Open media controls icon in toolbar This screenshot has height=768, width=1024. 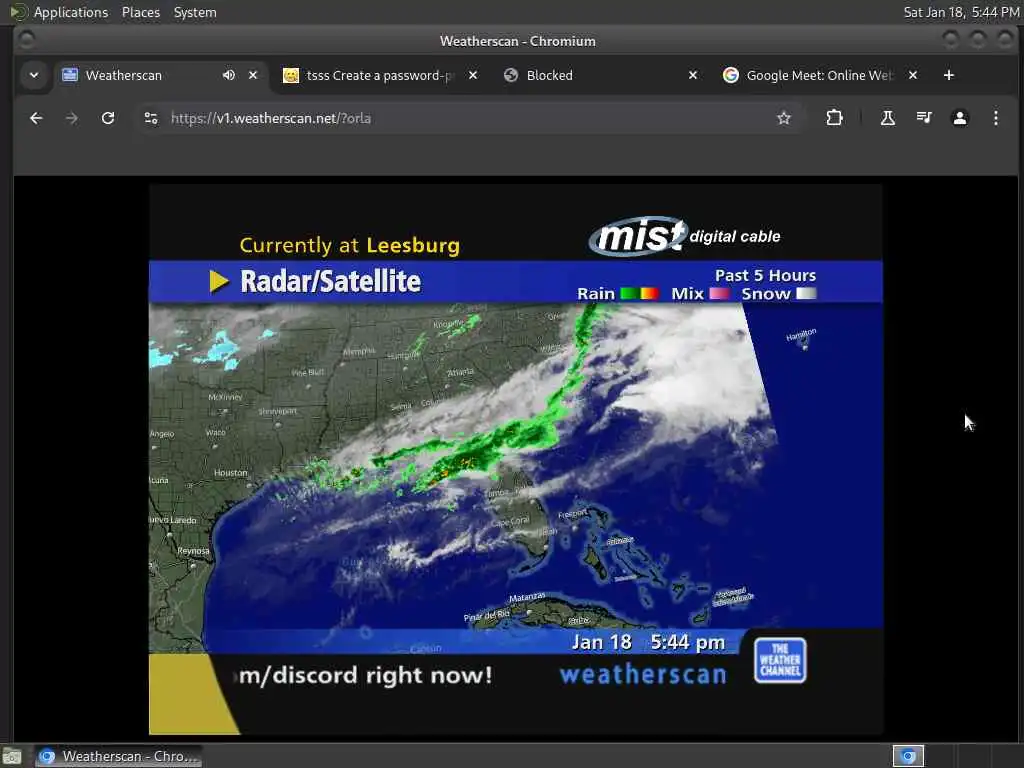pyautogui.click(x=923, y=118)
